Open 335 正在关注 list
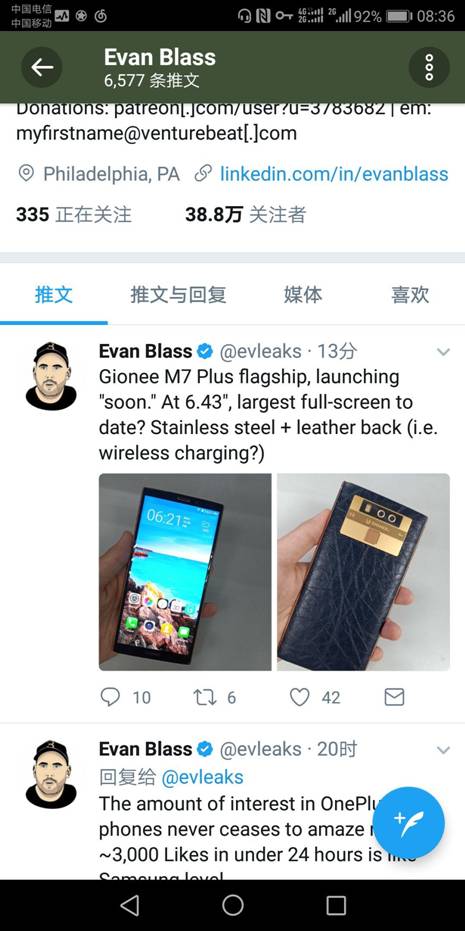The image size is (465, 931). tap(74, 214)
